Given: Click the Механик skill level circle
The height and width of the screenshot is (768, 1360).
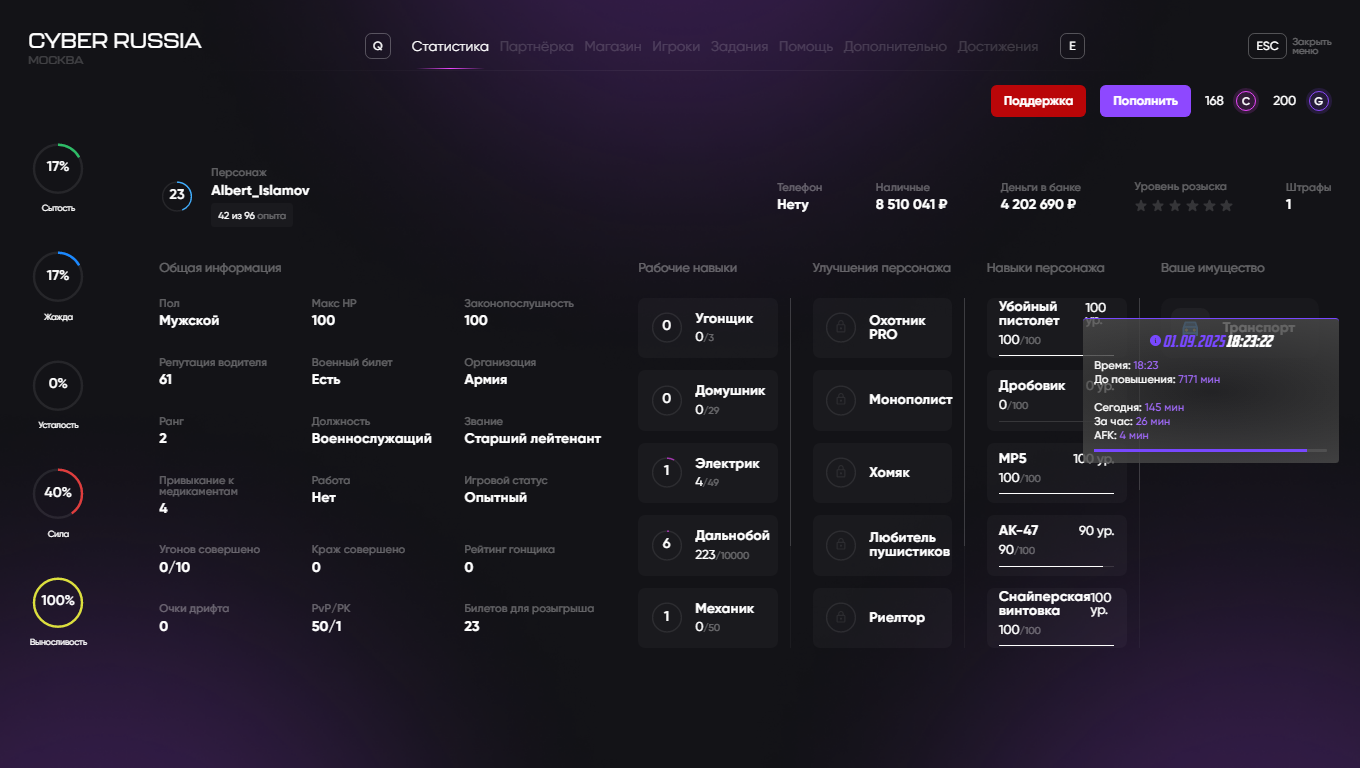Looking at the screenshot, I should (x=667, y=617).
